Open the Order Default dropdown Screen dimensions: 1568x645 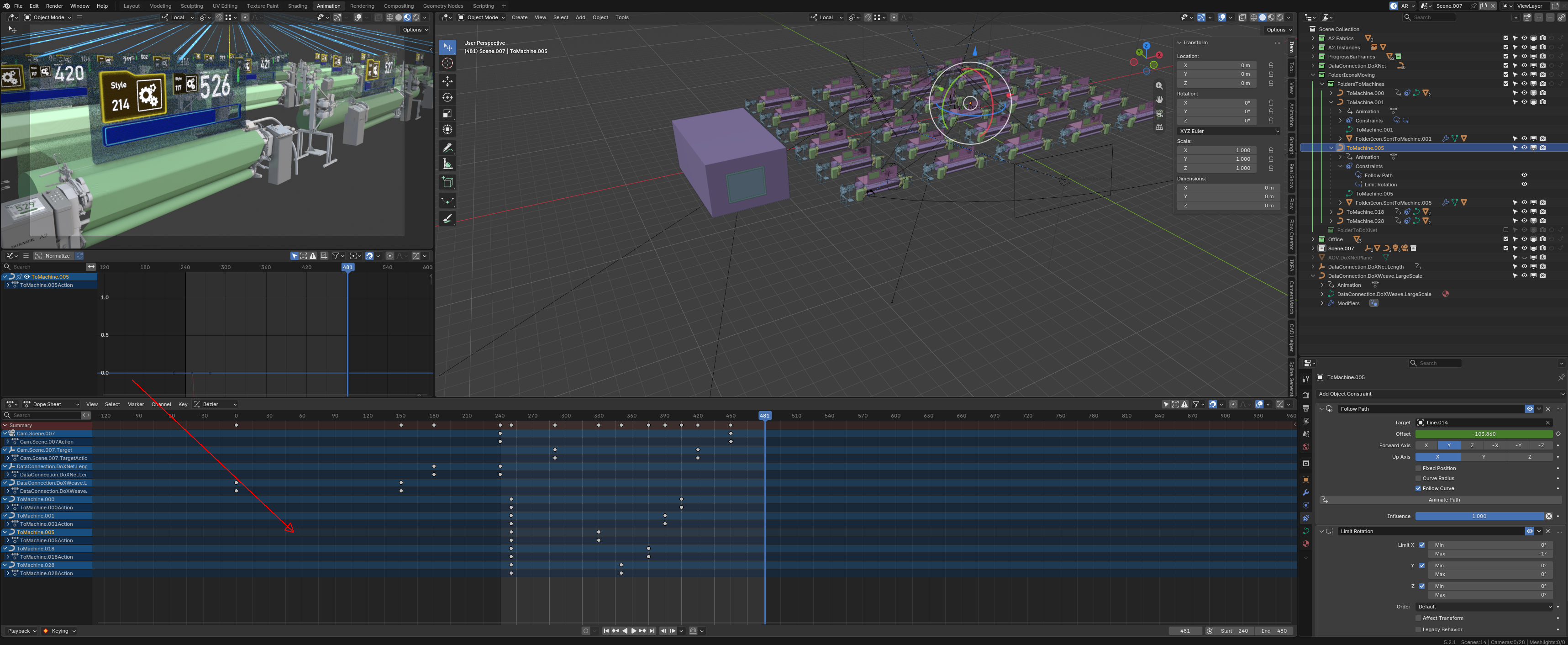point(1484,607)
